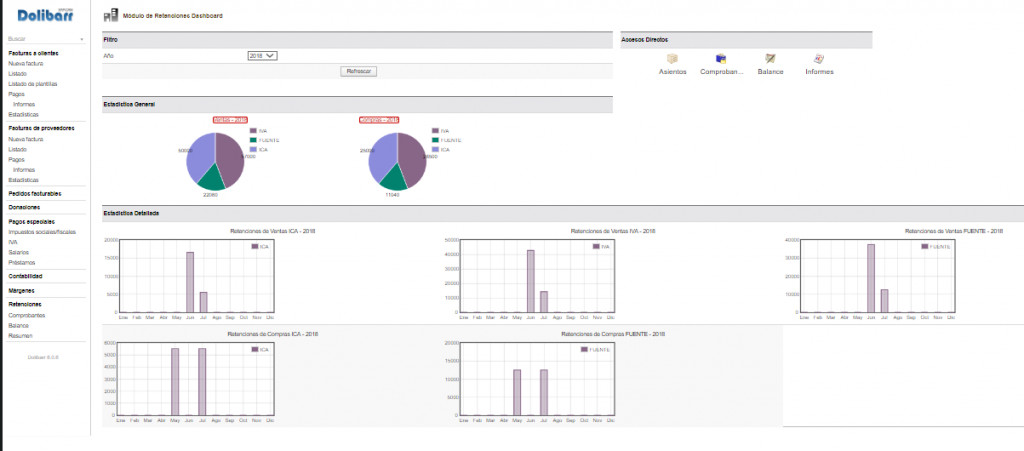The image size is (1024, 451).
Task: Click the Dolibarr logo
Action: (x=46, y=14)
